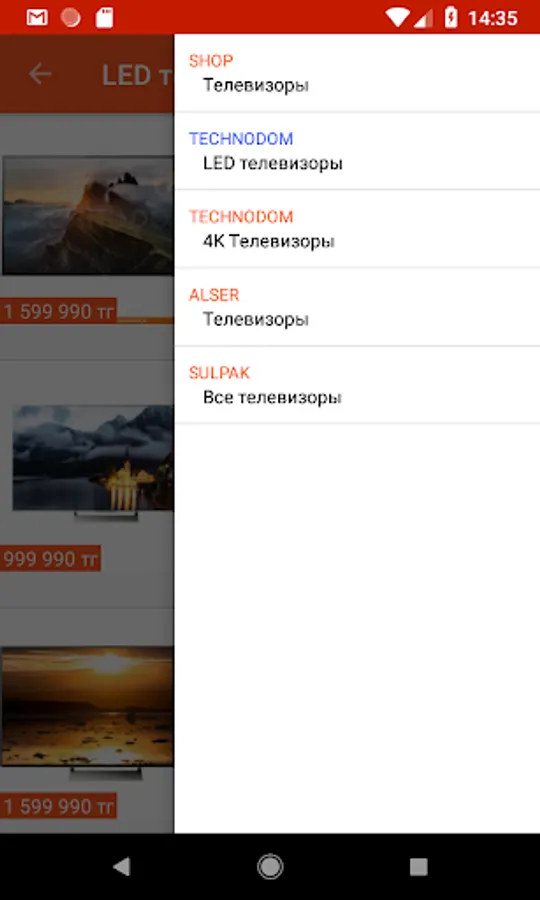Tap the Android back navigation button
Image resolution: width=540 pixels, height=900 pixels.
(x=121, y=867)
